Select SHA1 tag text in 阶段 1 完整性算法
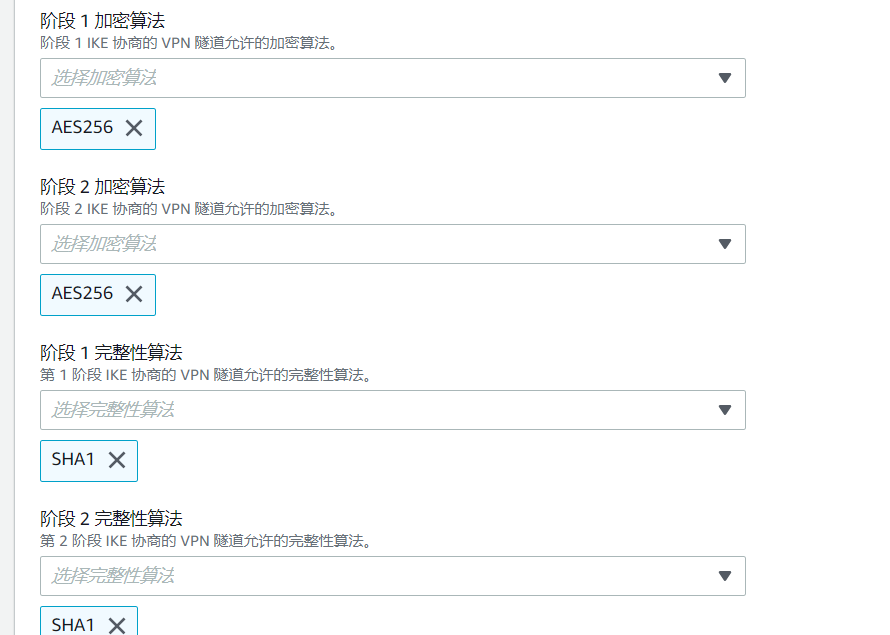890x635 pixels. tap(73, 460)
